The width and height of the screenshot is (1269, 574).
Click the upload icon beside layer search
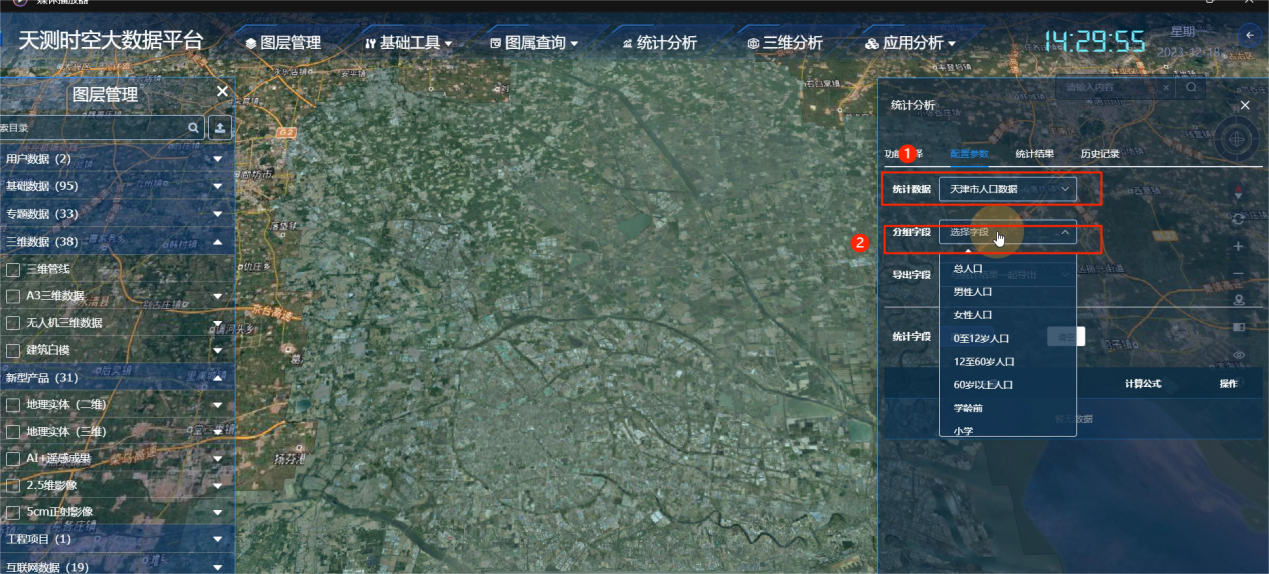[220, 128]
